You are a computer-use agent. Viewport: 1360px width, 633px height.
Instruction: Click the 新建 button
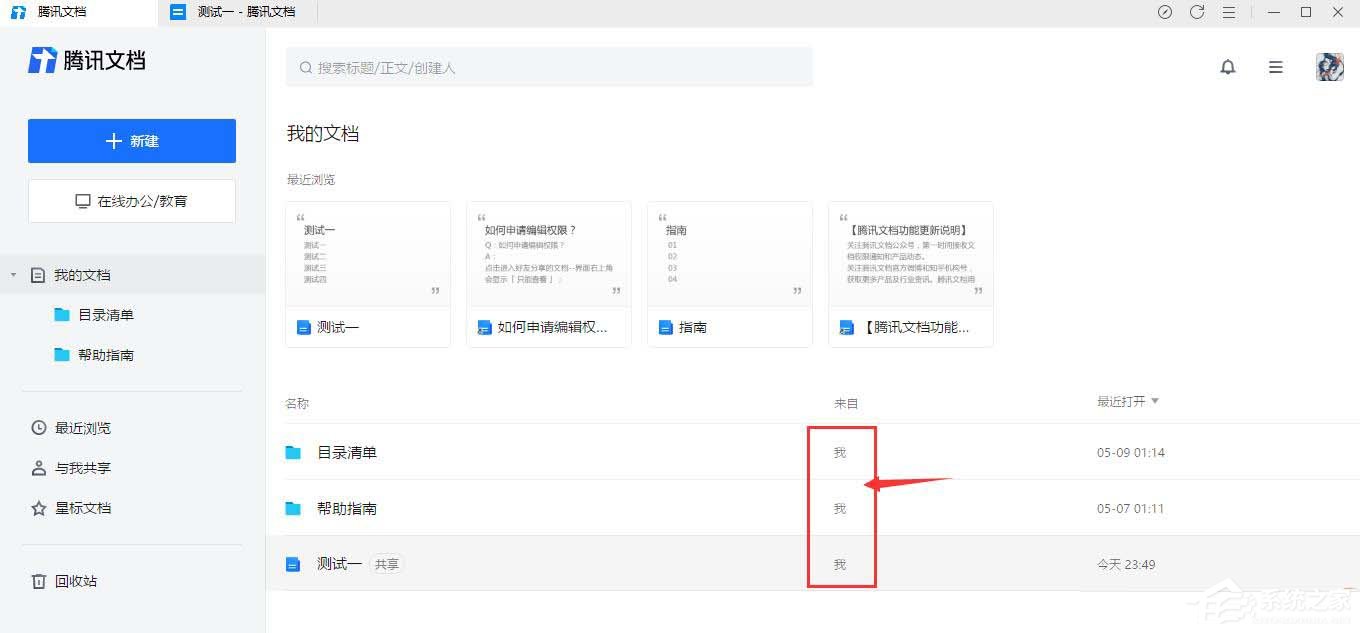[x=131, y=140]
